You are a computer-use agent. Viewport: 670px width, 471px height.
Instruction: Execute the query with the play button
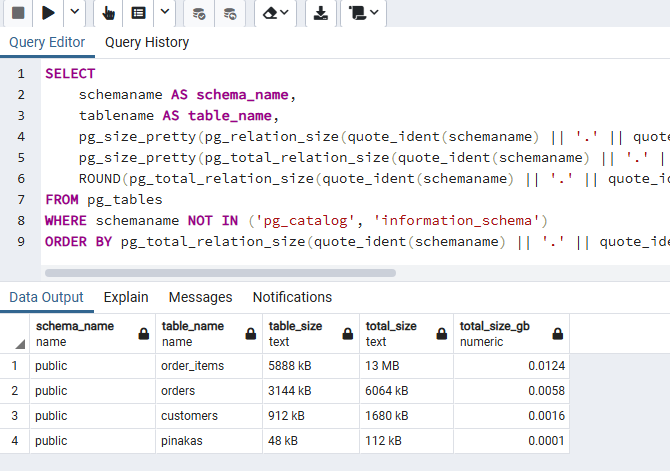click(48, 13)
